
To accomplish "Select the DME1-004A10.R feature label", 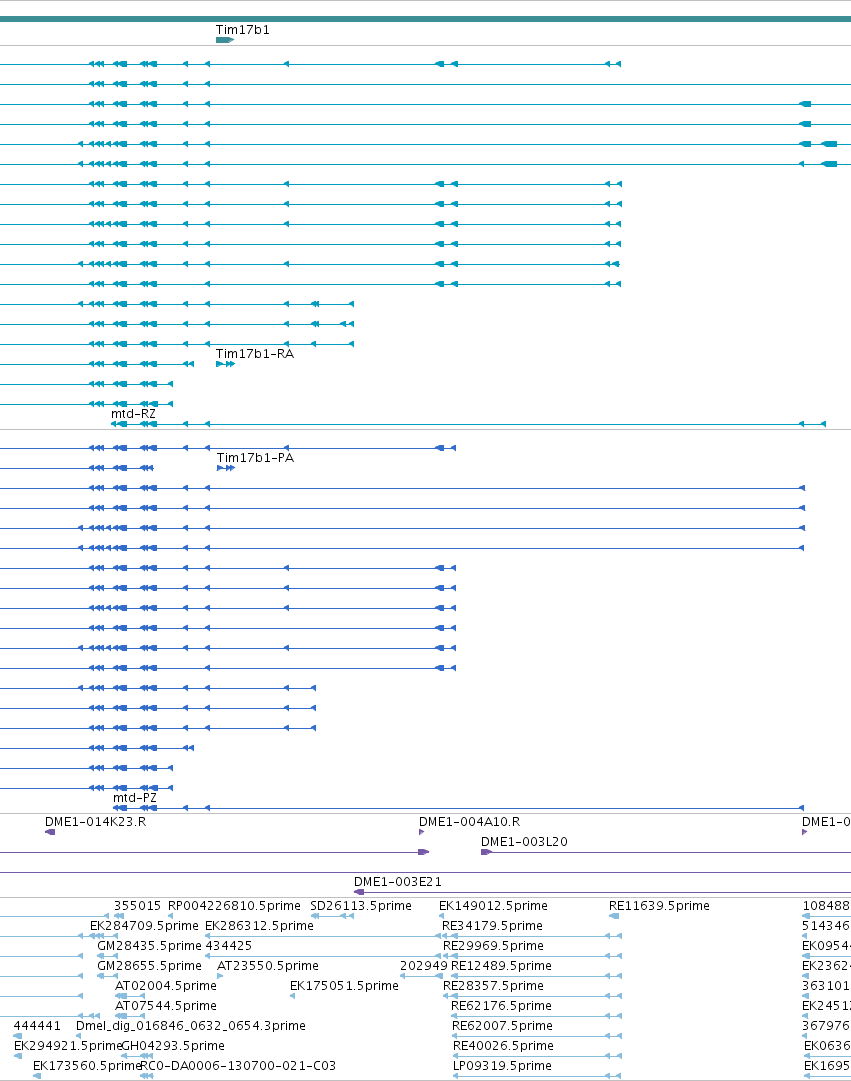I will point(469,822).
